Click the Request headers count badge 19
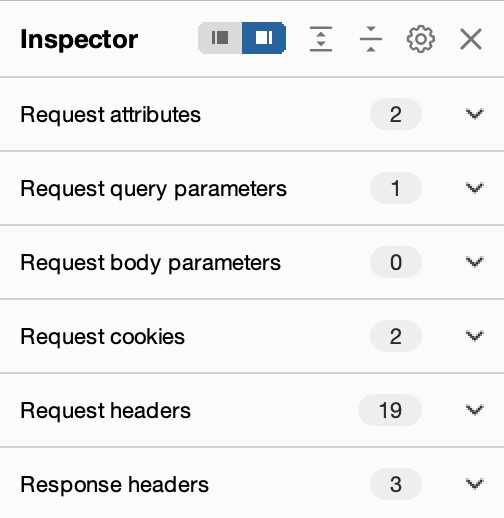This screenshot has height=518, width=504. pos(390,410)
